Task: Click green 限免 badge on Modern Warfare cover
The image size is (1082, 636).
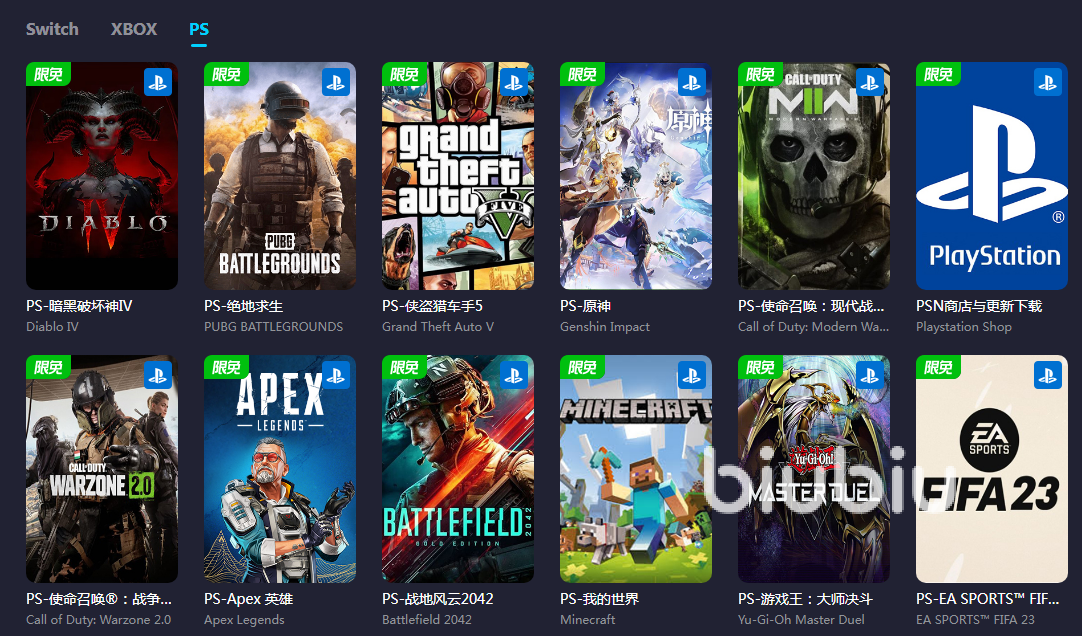Action: 760,74
